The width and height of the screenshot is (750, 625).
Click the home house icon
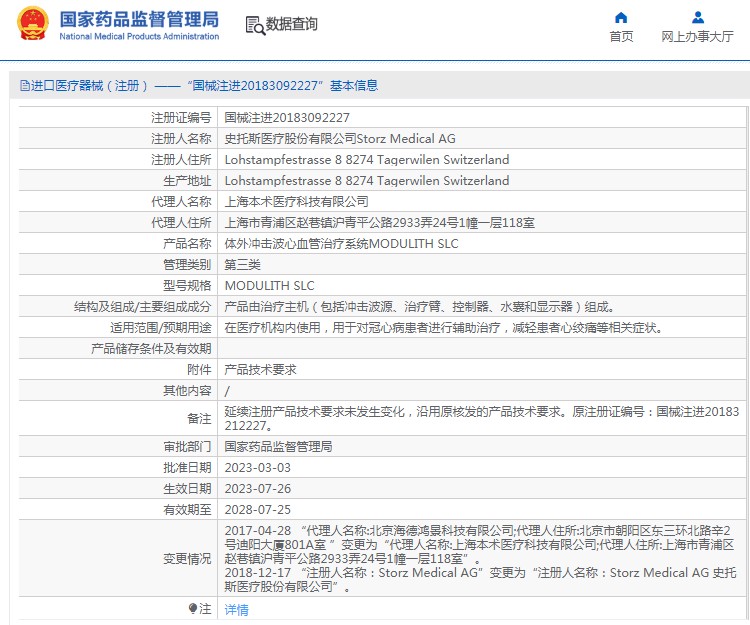[x=621, y=18]
